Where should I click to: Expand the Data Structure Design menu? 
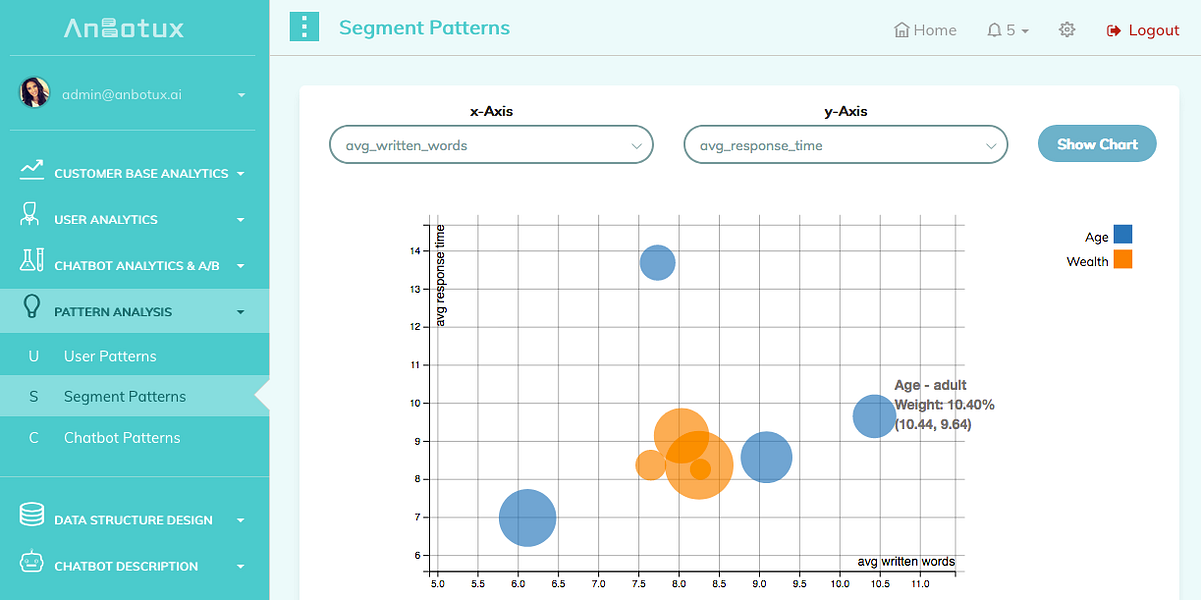[241, 520]
